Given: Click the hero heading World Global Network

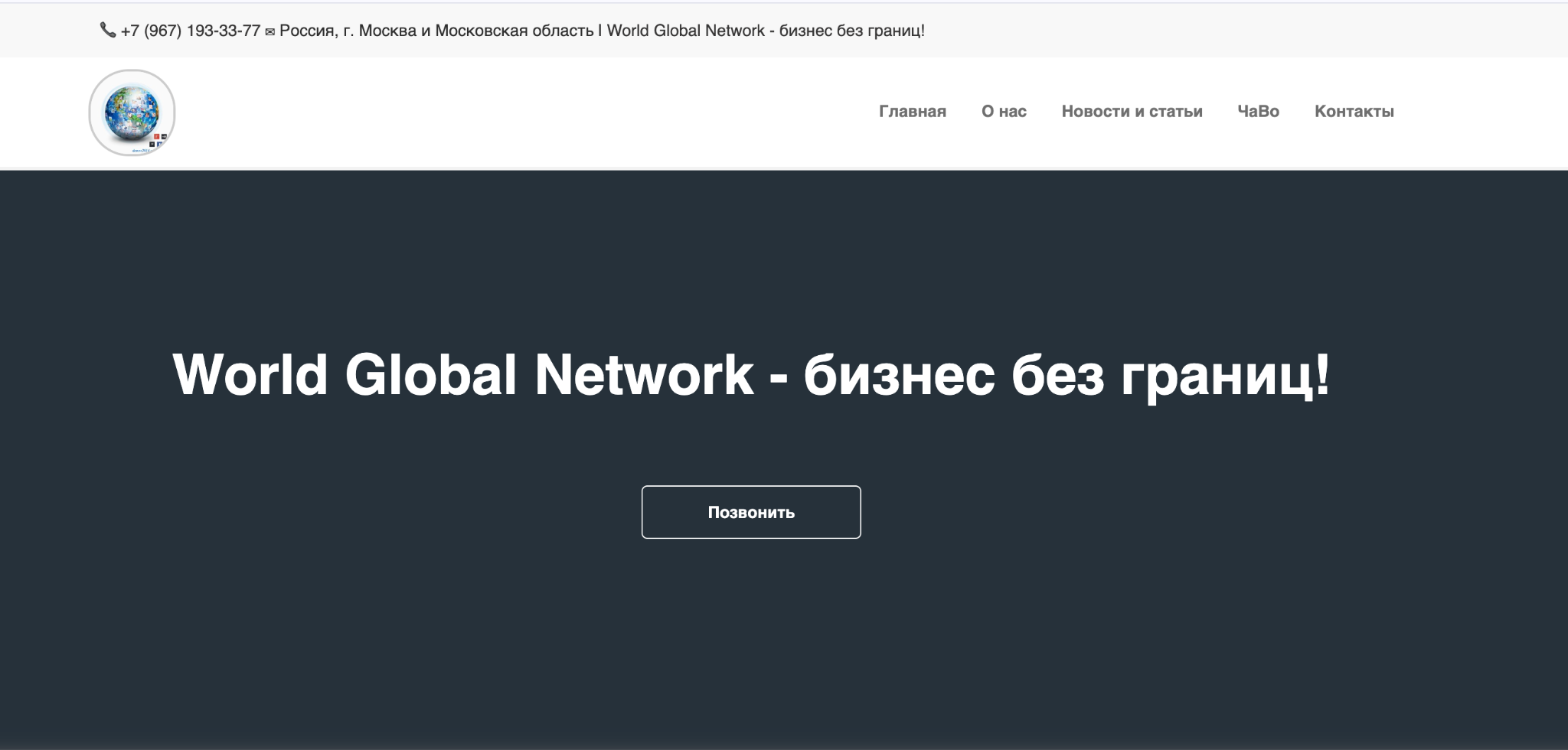Looking at the screenshot, I should coord(463,374).
